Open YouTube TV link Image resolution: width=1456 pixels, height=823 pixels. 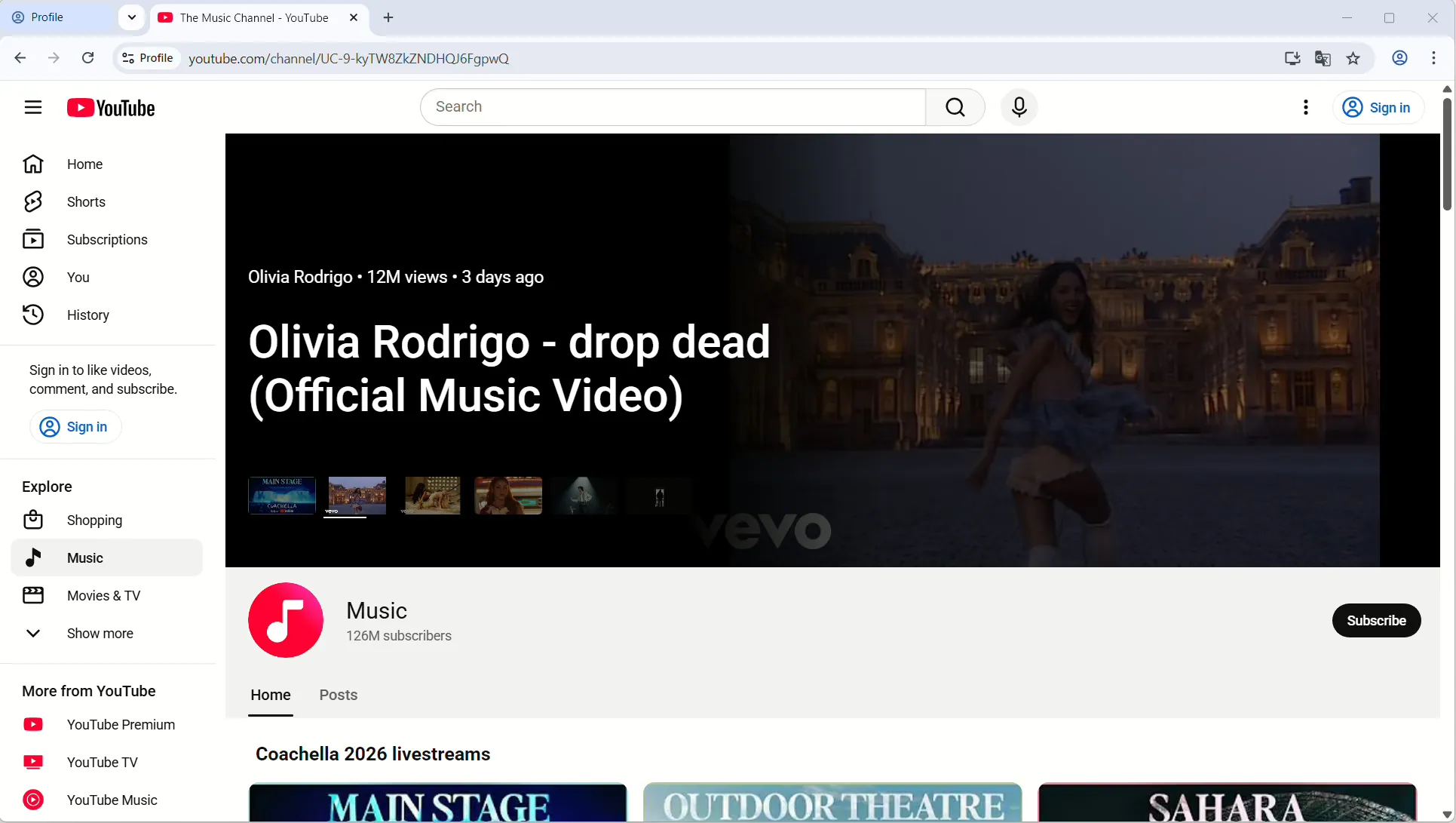pos(107,762)
